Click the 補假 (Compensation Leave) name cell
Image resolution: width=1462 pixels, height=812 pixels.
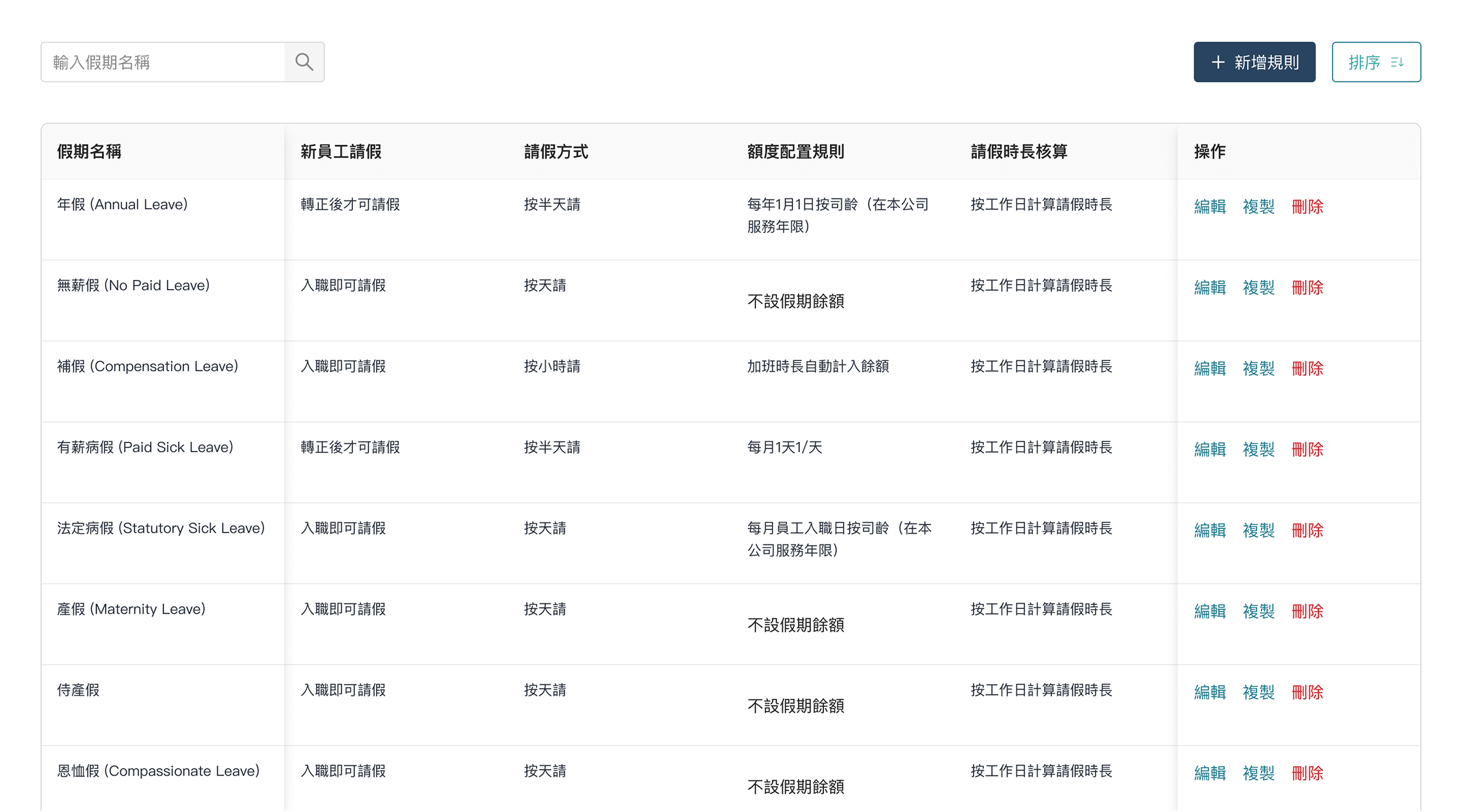click(x=148, y=366)
